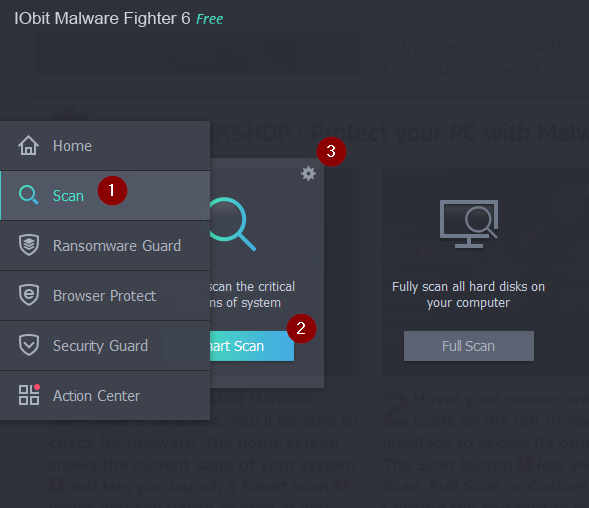
Task: Click the Browser Protect shield icon
Action: click(29, 295)
